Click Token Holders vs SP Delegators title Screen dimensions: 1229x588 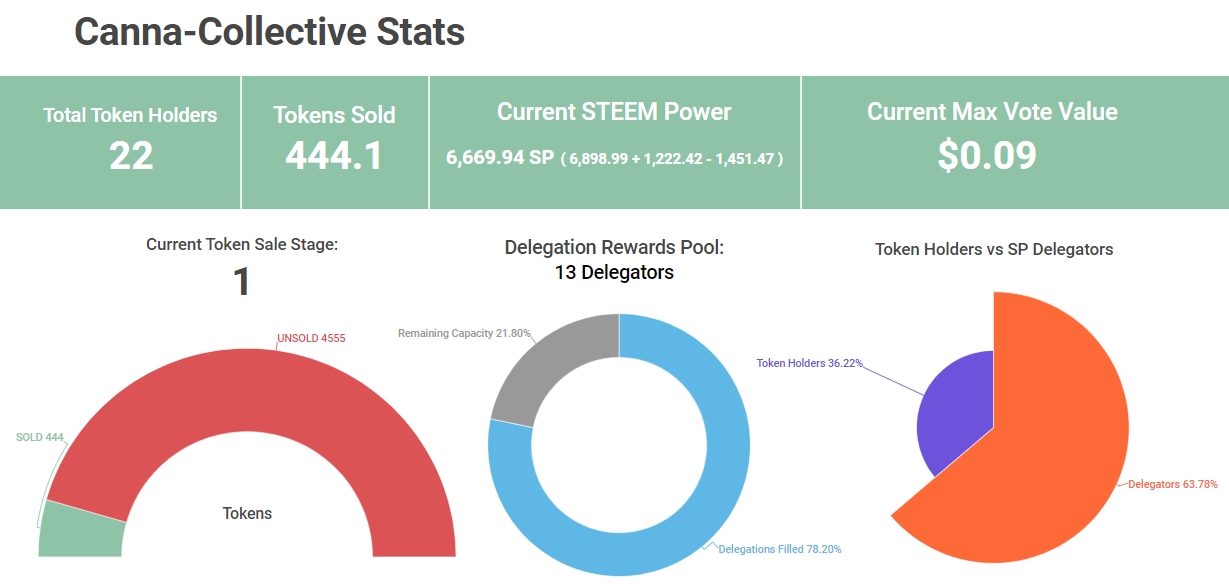point(994,249)
